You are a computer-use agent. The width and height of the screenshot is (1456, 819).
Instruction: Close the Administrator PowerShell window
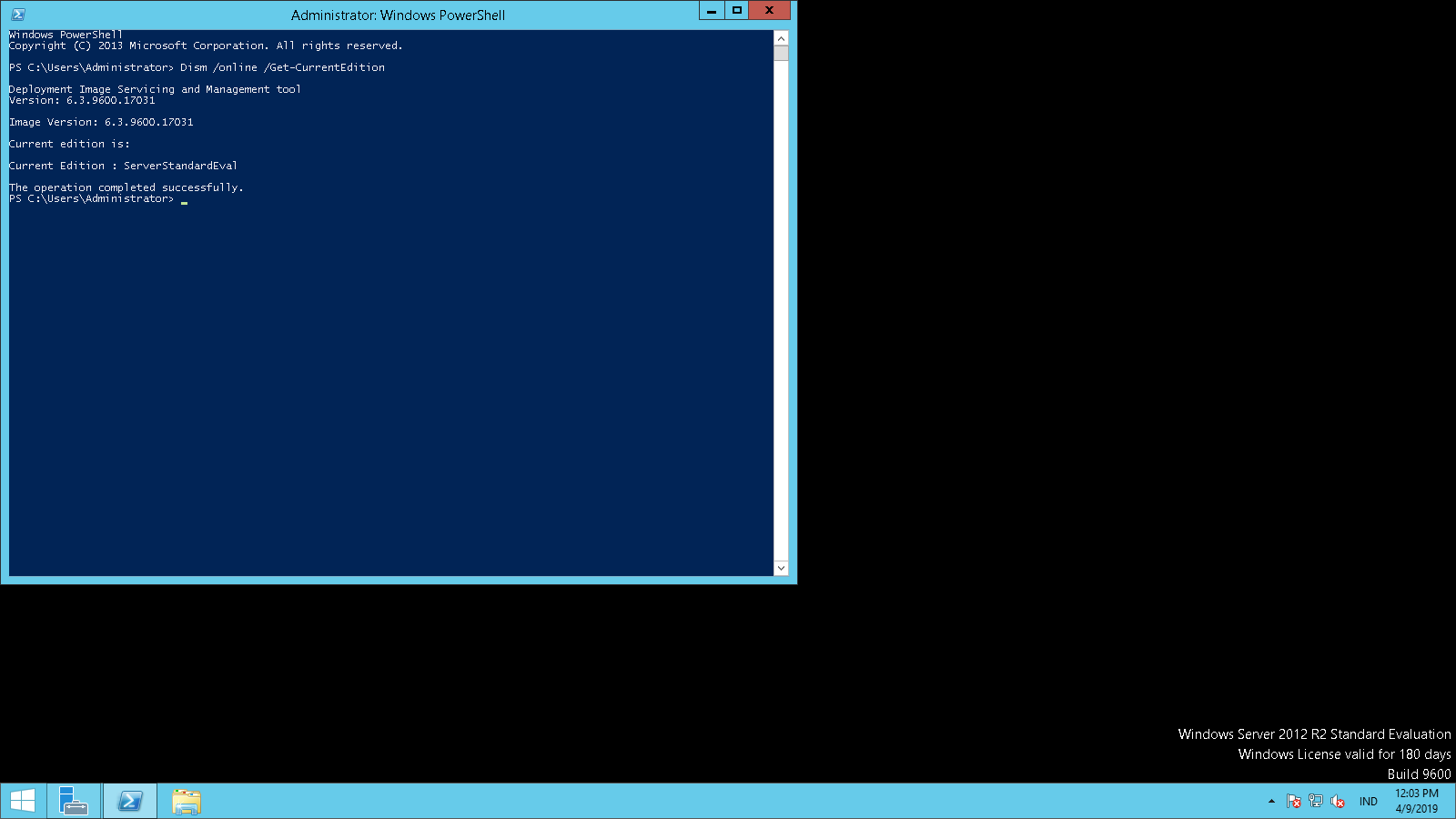pyautogui.click(x=769, y=11)
